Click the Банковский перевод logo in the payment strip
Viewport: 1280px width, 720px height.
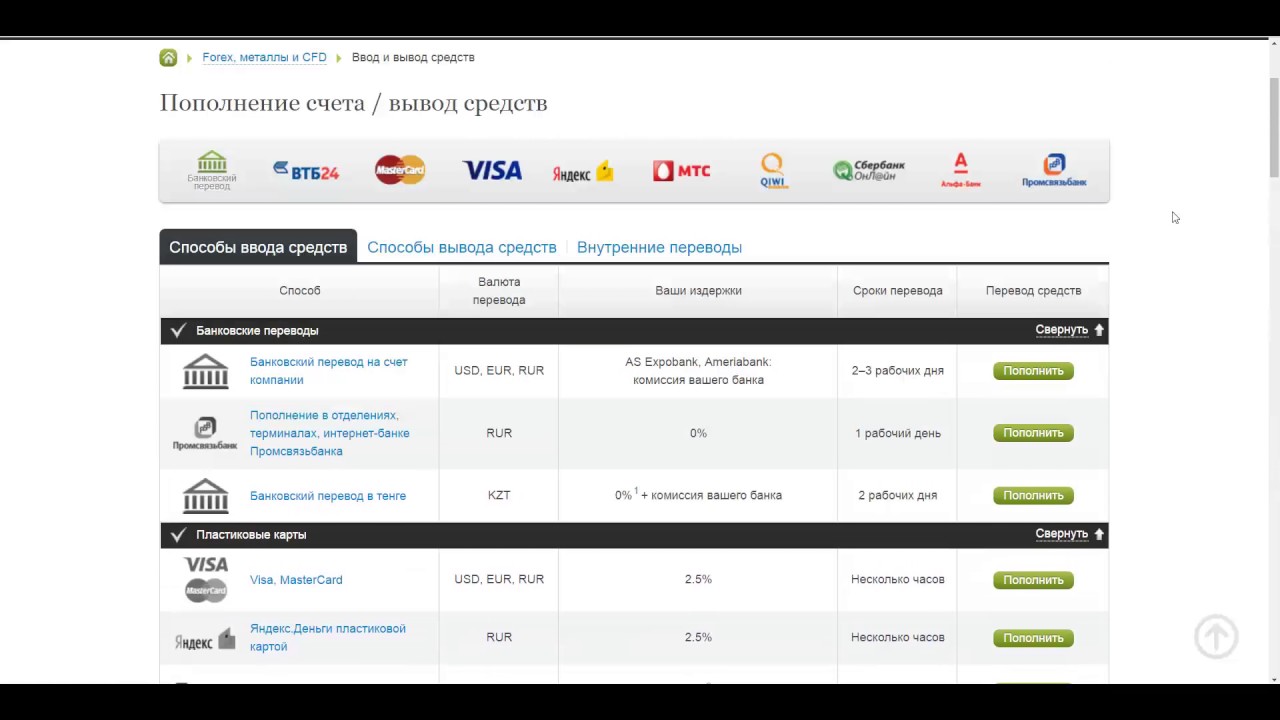coord(212,171)
